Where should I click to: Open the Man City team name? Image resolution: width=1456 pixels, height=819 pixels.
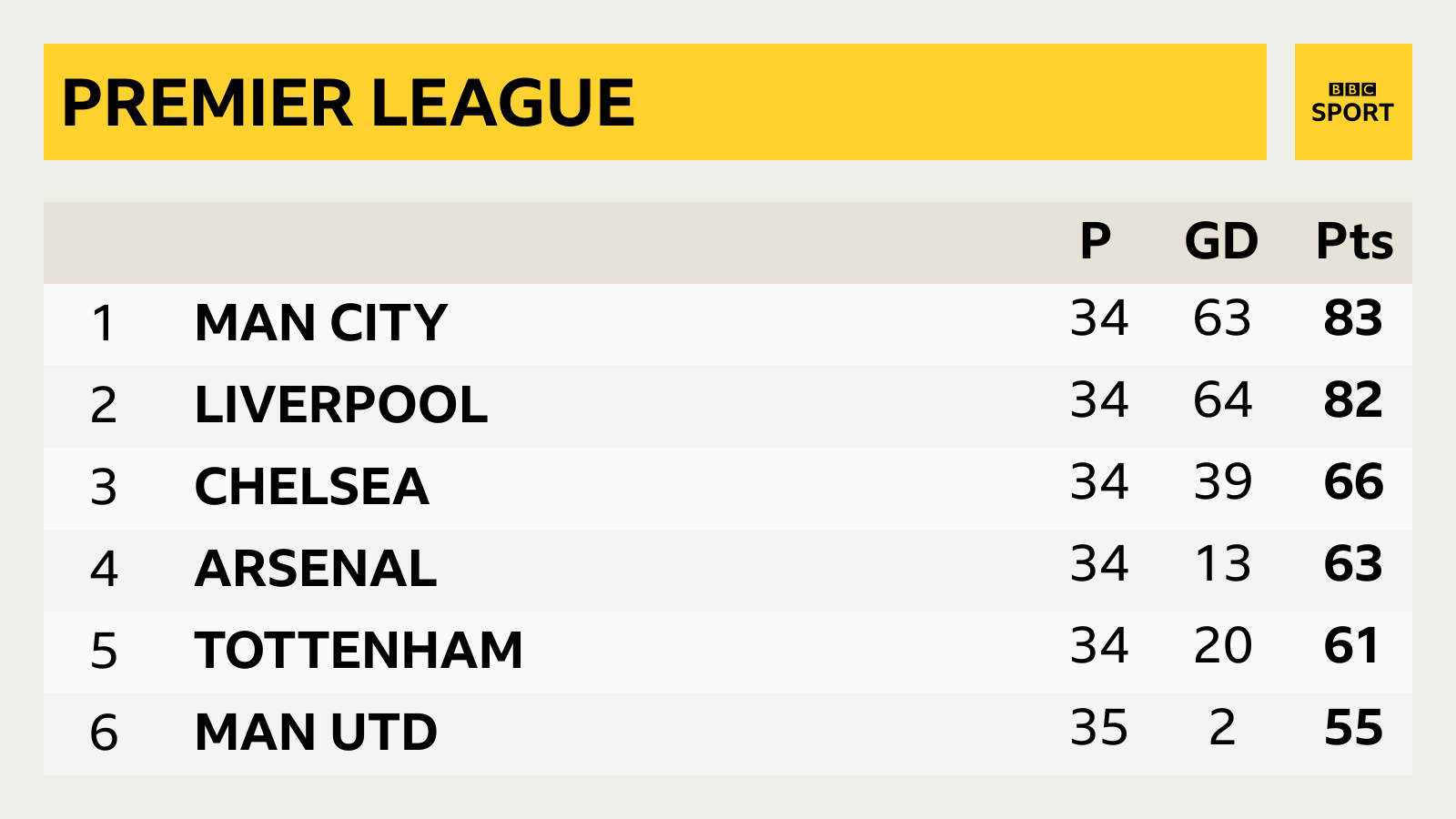321,323
